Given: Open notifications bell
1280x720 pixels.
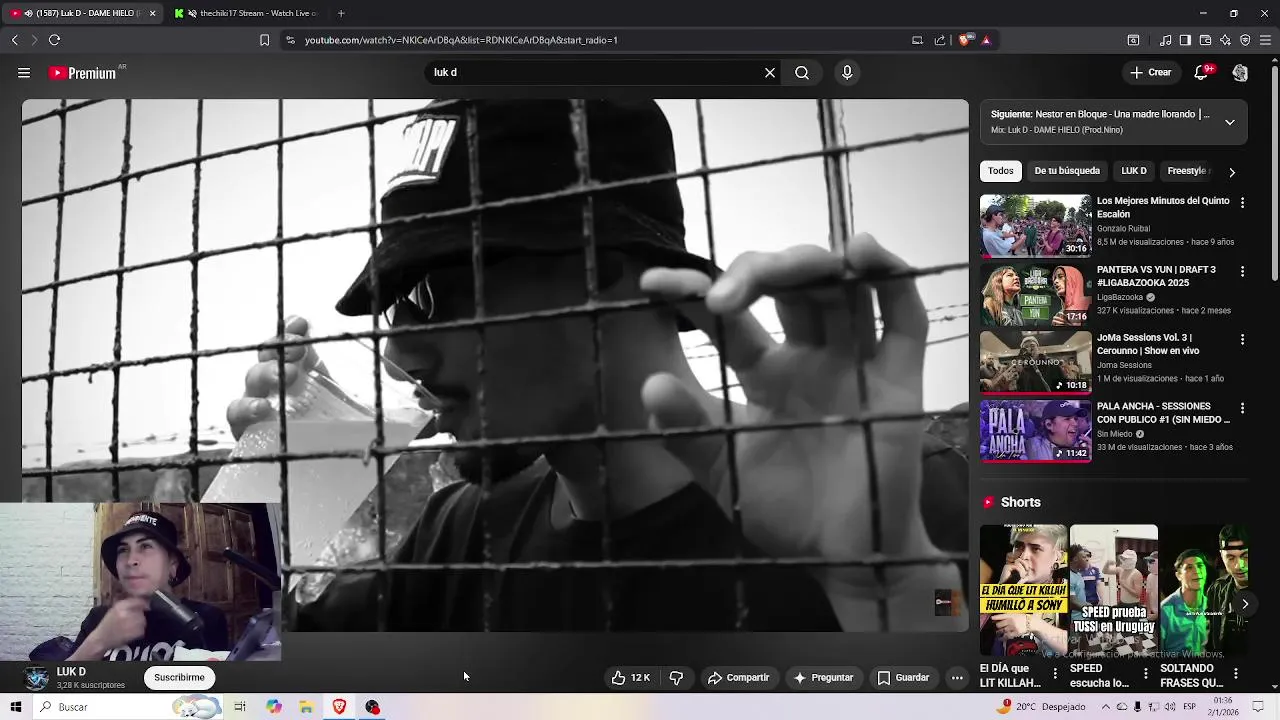Looking at the screenshot, I should (x=1203, y=73).
